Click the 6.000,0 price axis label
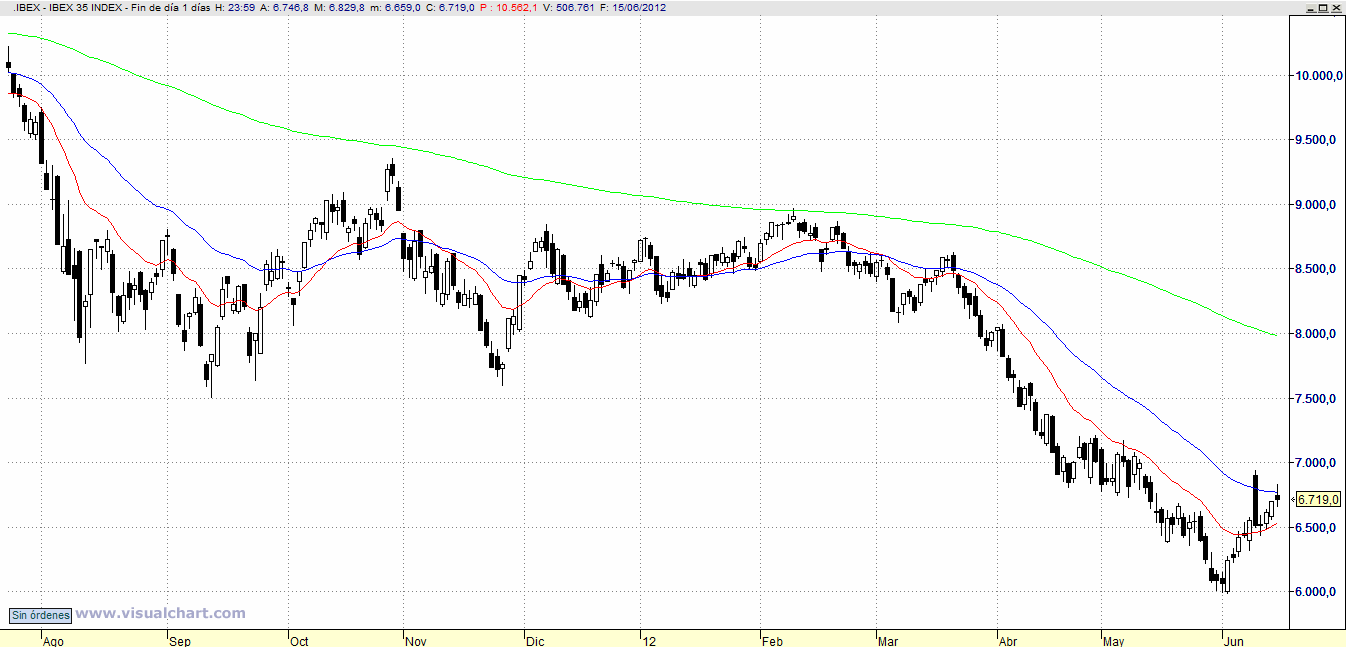Image resolution: width=1346 pixels, height=647 pixels. [1318, 592]
